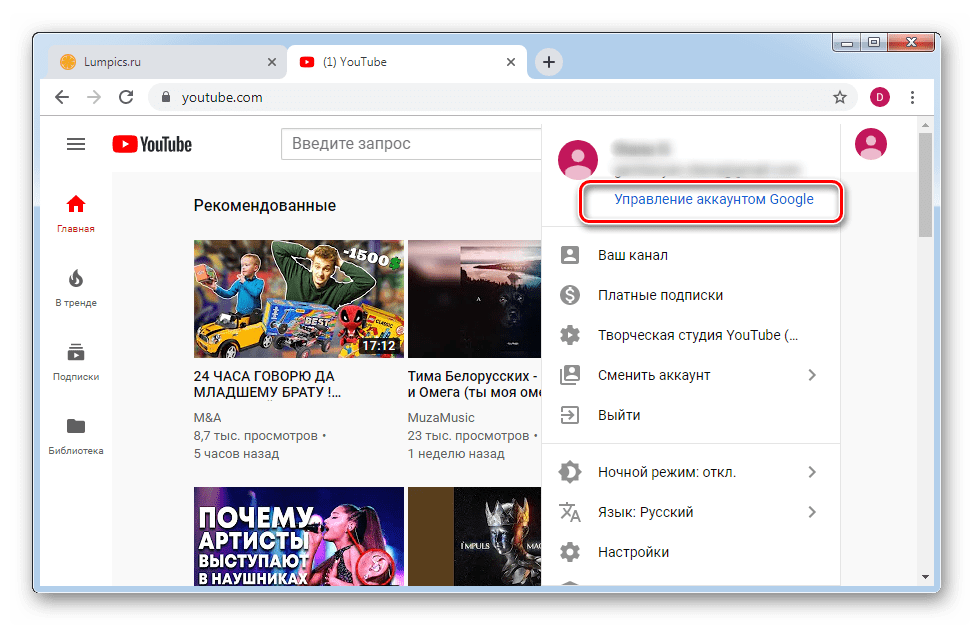This screenshot has width=974, height=626.
Task: Click the Настройки gear icon
Action: [570, 552]
